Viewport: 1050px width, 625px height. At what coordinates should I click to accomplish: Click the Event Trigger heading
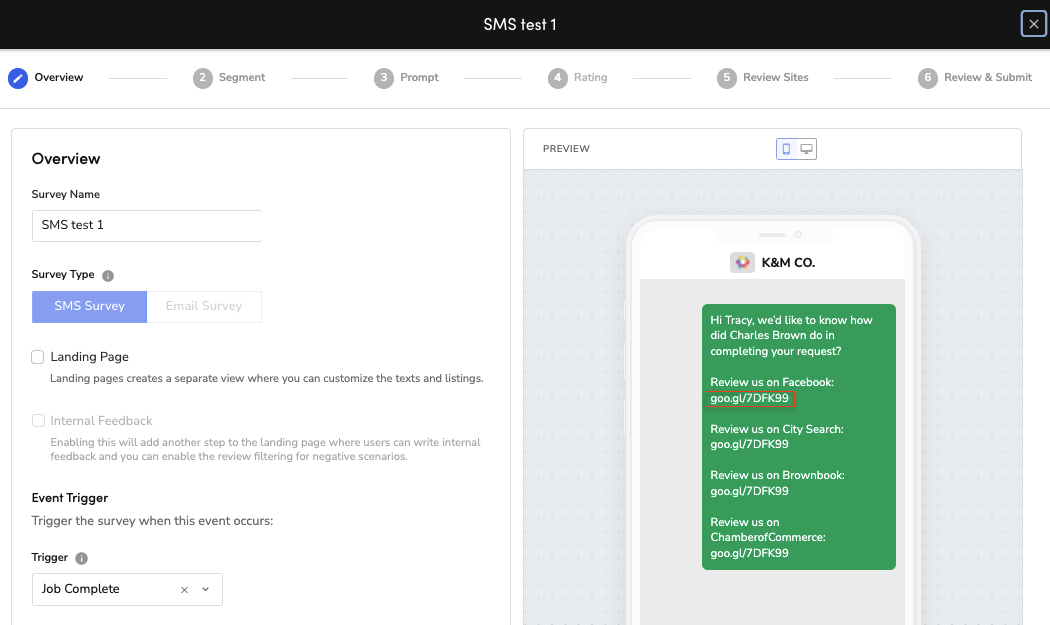70,498
